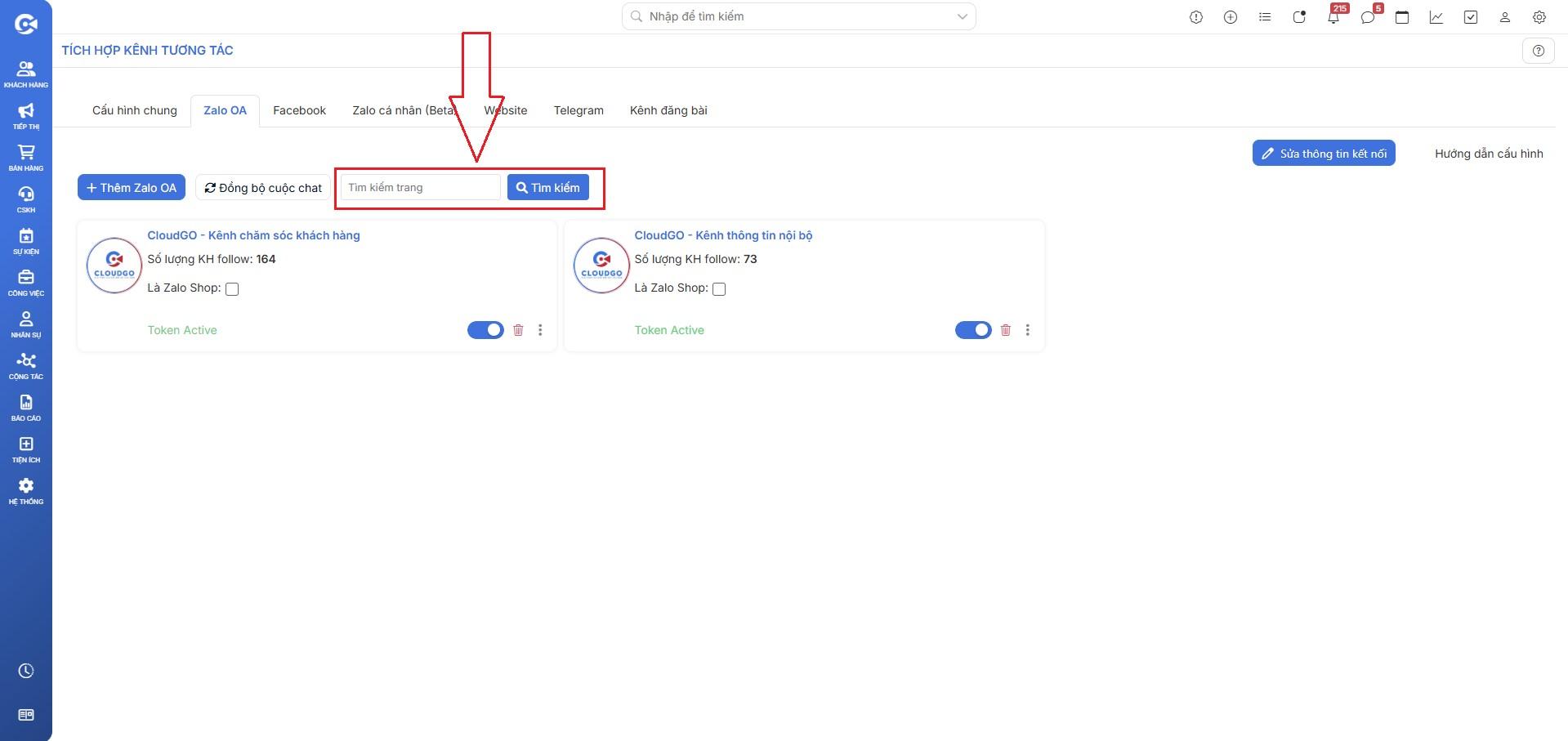Viewport: 1568px width, 741px height.
Task: Click the help question mark button
Action: click(1539, 51)
